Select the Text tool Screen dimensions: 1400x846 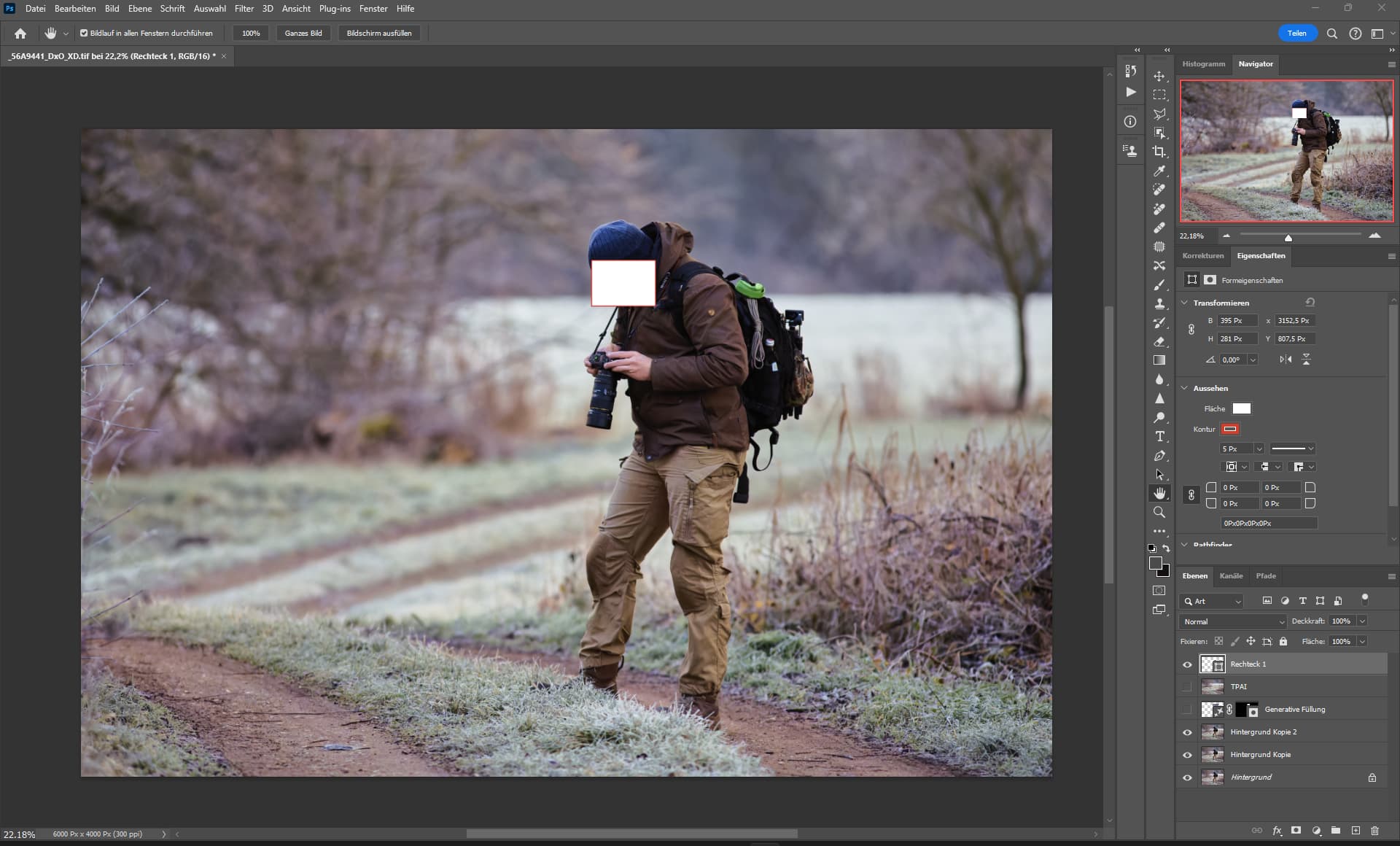pos(1159,436)
